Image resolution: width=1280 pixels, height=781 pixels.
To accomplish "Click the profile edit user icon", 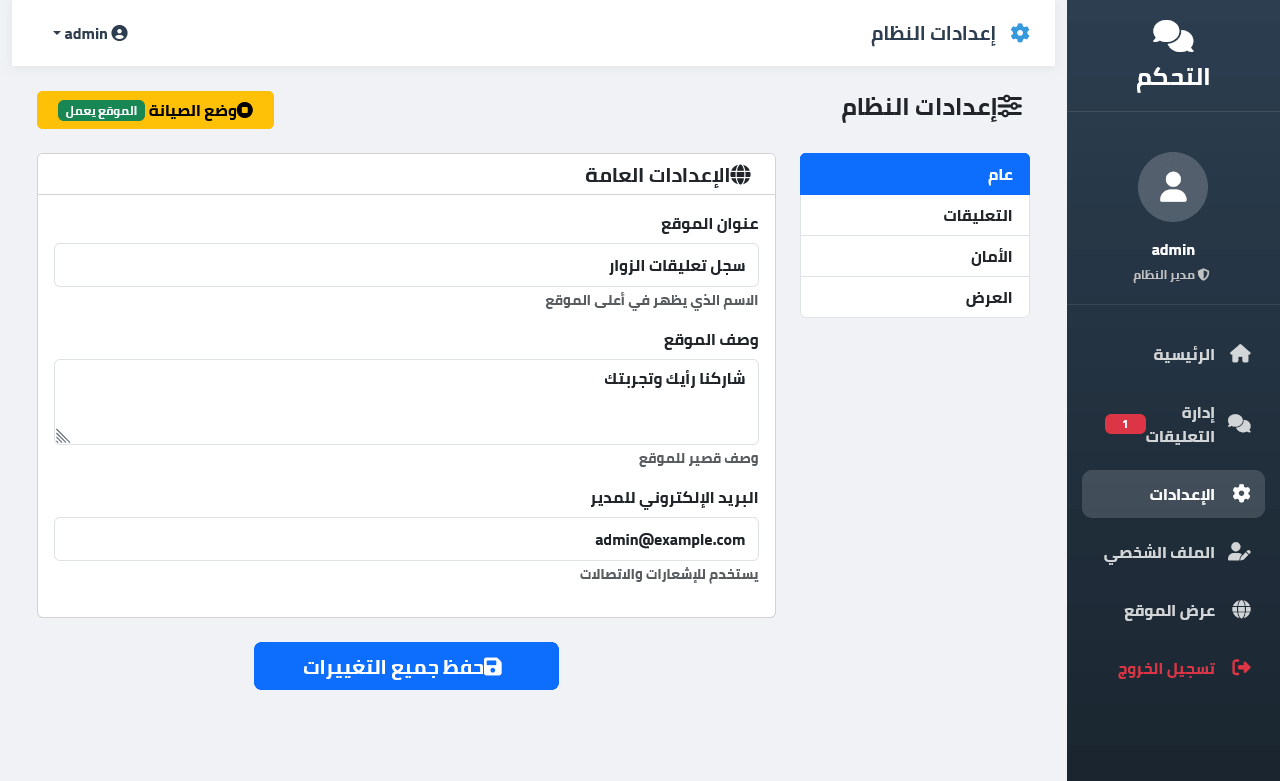I will coord(1239,552).
